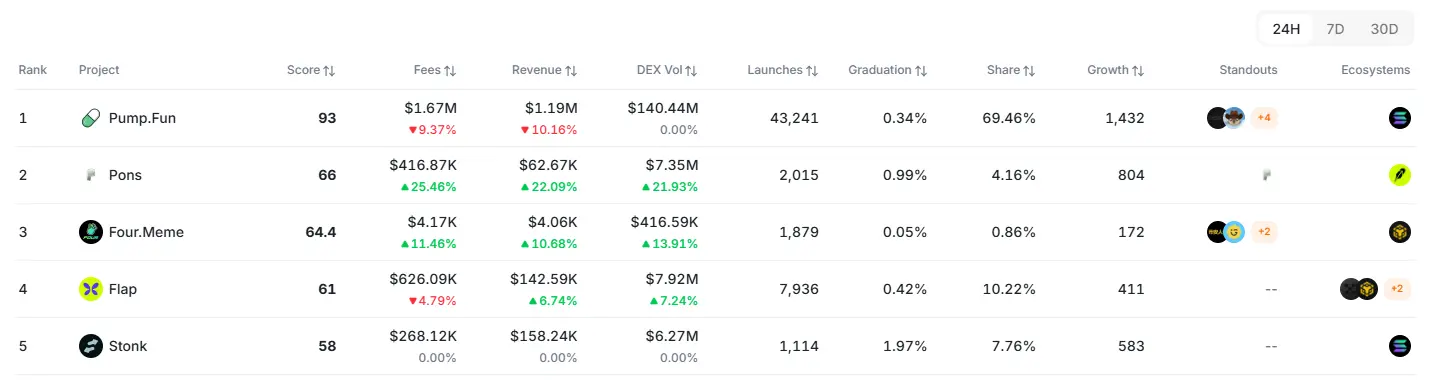The image size is (1450, 380).
Task: Click Flap's ecosystem icon pair
Action: (x=1359, y=289)
